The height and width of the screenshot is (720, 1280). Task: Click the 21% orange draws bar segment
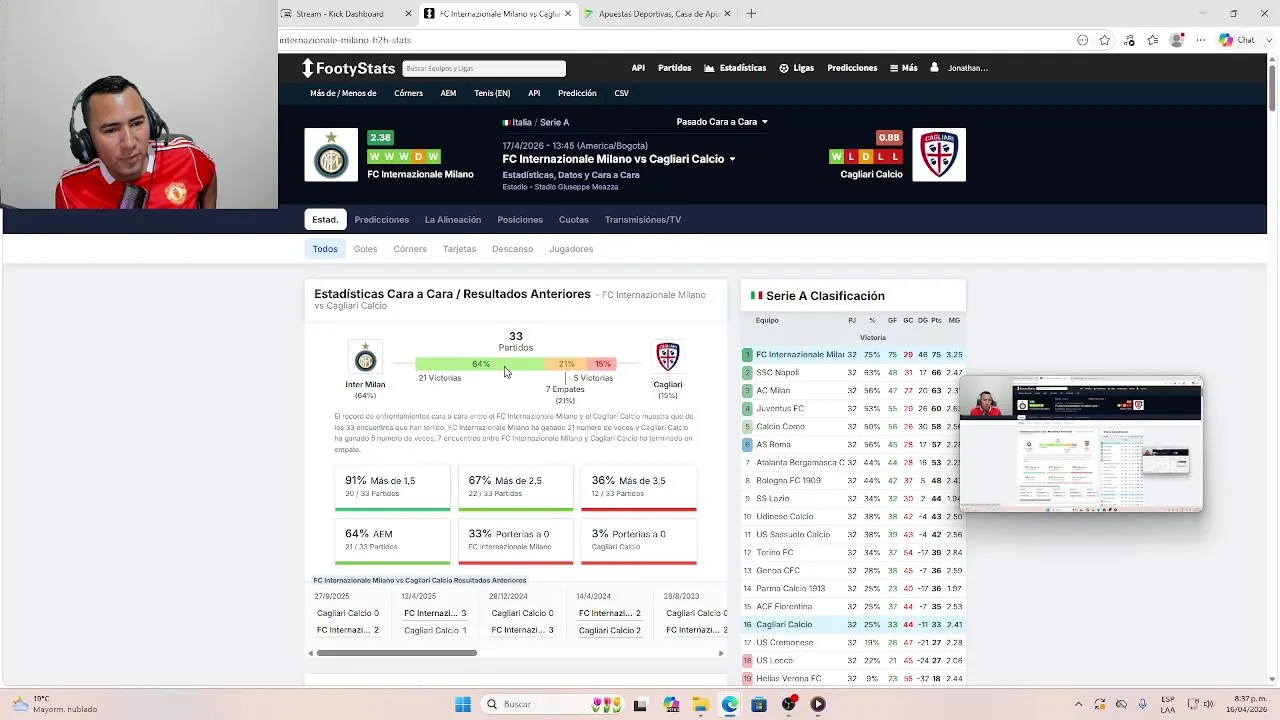[566, 364]
